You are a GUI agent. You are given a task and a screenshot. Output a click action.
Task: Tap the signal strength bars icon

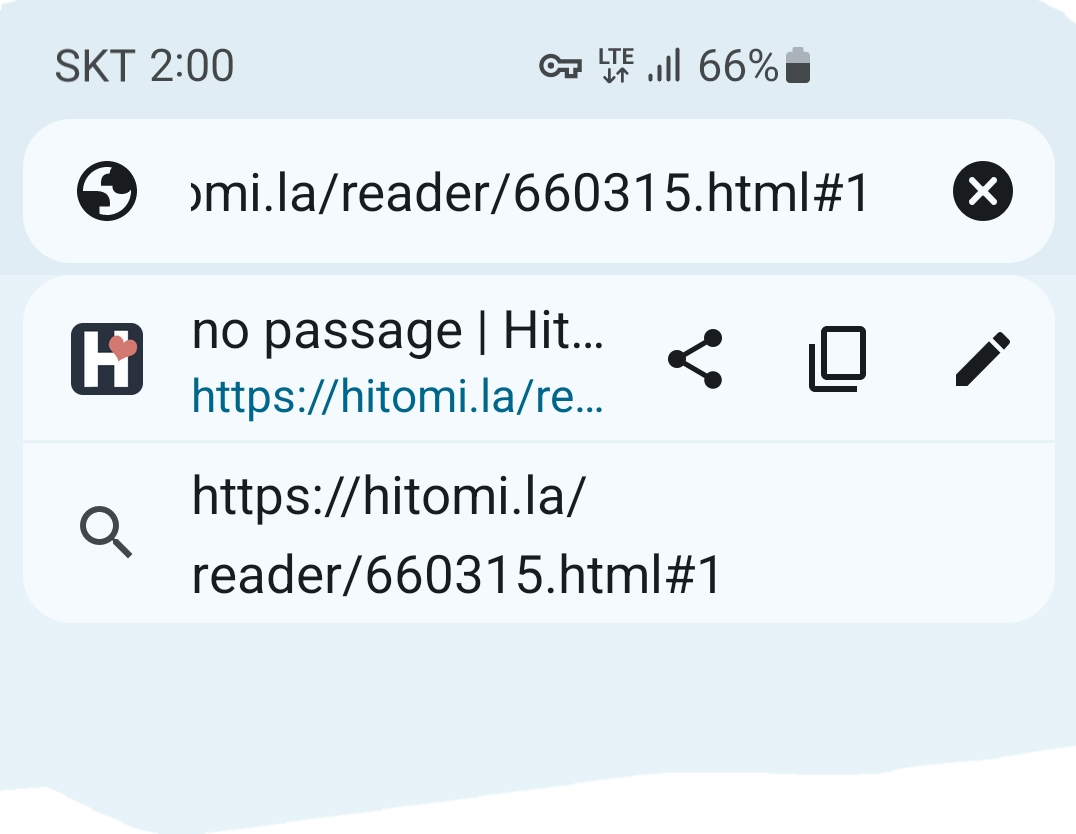pos(664,65)
